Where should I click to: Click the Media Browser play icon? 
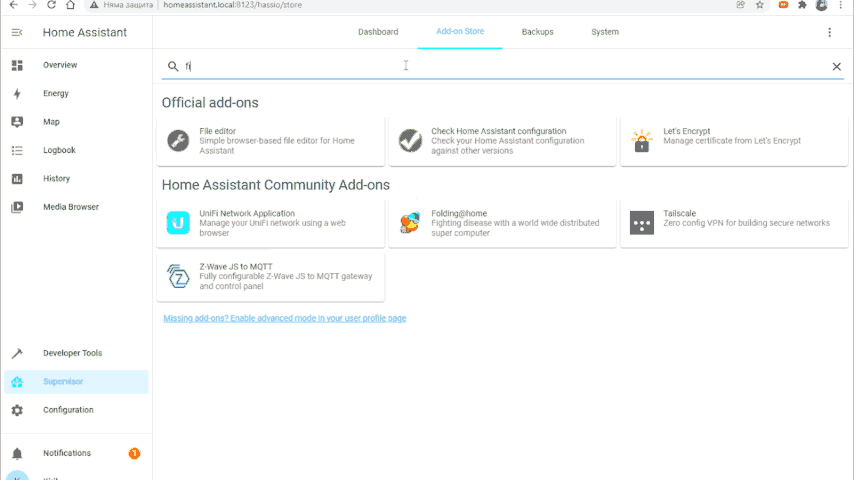[17, 207]
